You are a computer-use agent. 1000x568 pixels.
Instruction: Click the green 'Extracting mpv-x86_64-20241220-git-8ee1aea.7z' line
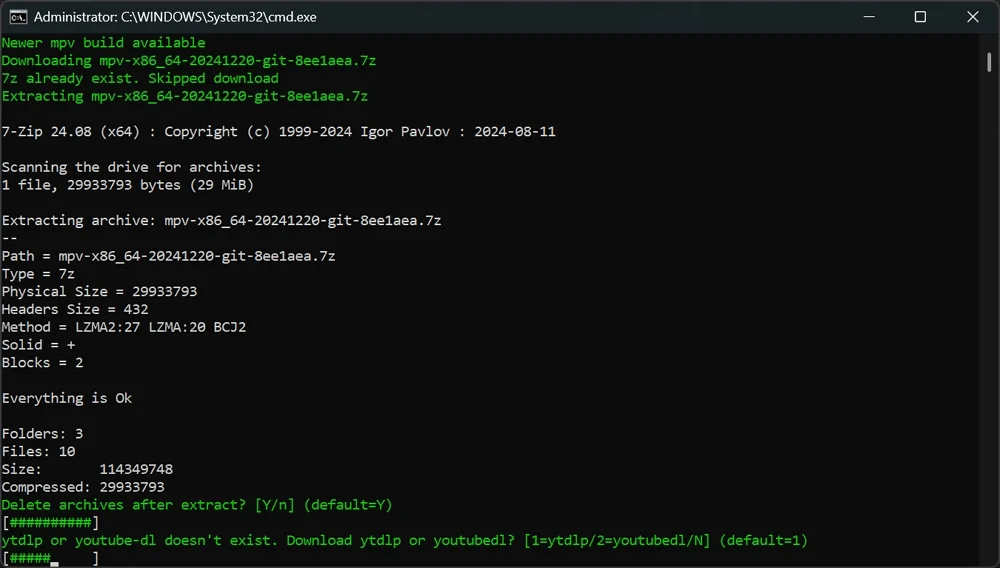tap(185, 96)
